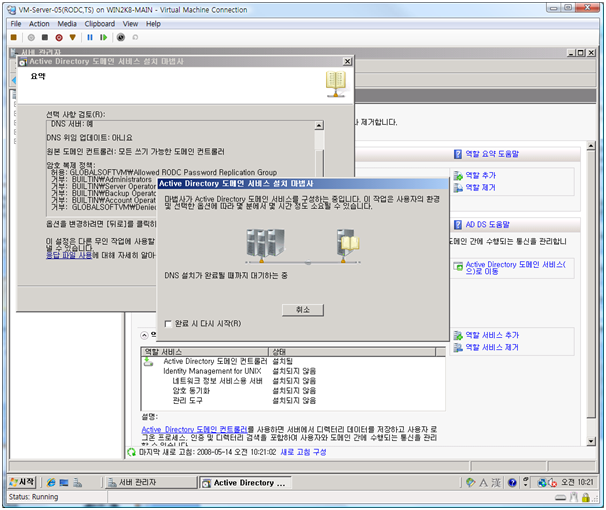Open 역할 요약 도움말 link
Image resolution: width=606 pixels, height=510 pixels.
(x=492, y=154)
